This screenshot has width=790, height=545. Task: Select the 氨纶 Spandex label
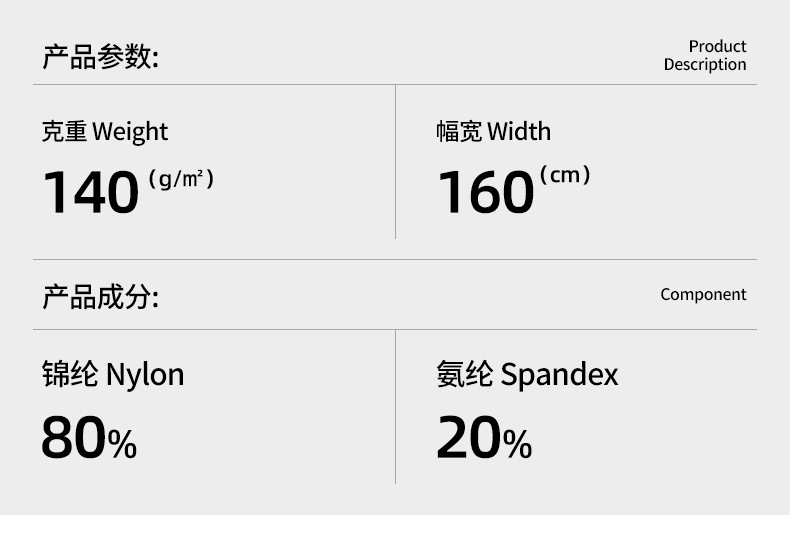tap(527, 375)
